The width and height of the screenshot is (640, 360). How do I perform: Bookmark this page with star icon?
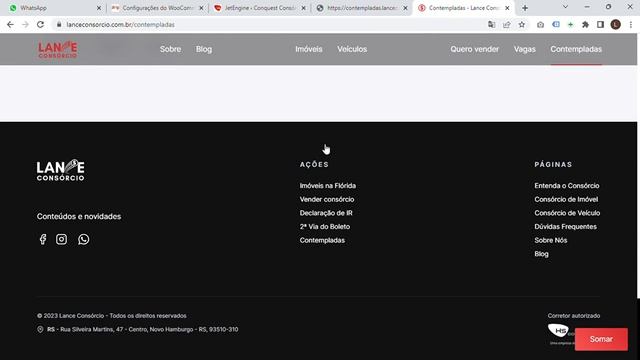coord(522,24)
